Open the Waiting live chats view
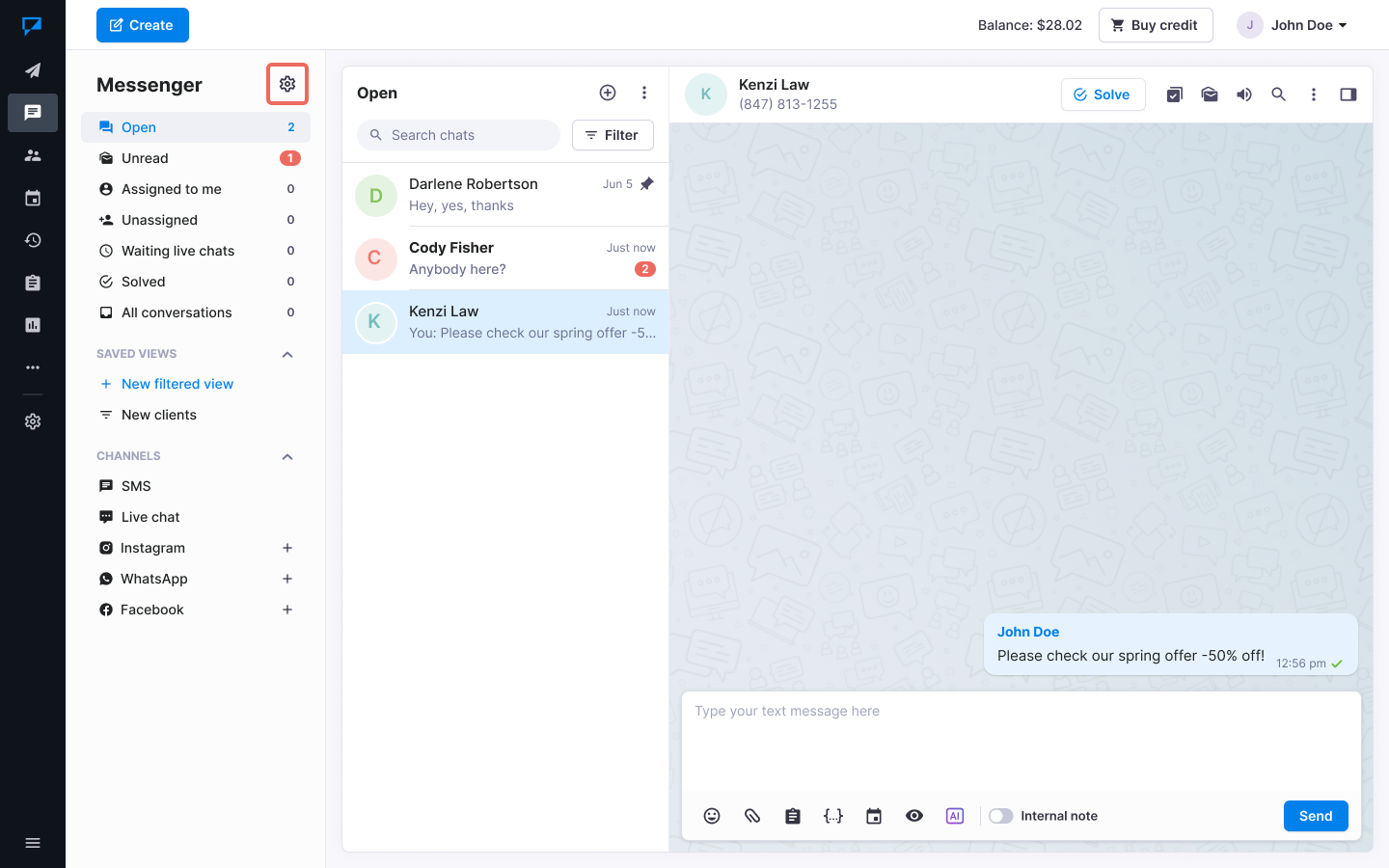Viewport: 1389px width, 868px height. point(177,251)
